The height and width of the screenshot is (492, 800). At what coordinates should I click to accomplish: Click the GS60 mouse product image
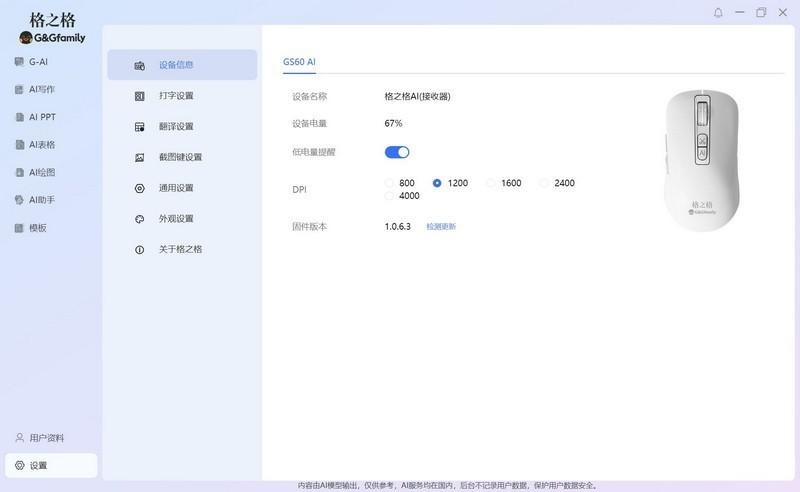click(x=702, y=160)
